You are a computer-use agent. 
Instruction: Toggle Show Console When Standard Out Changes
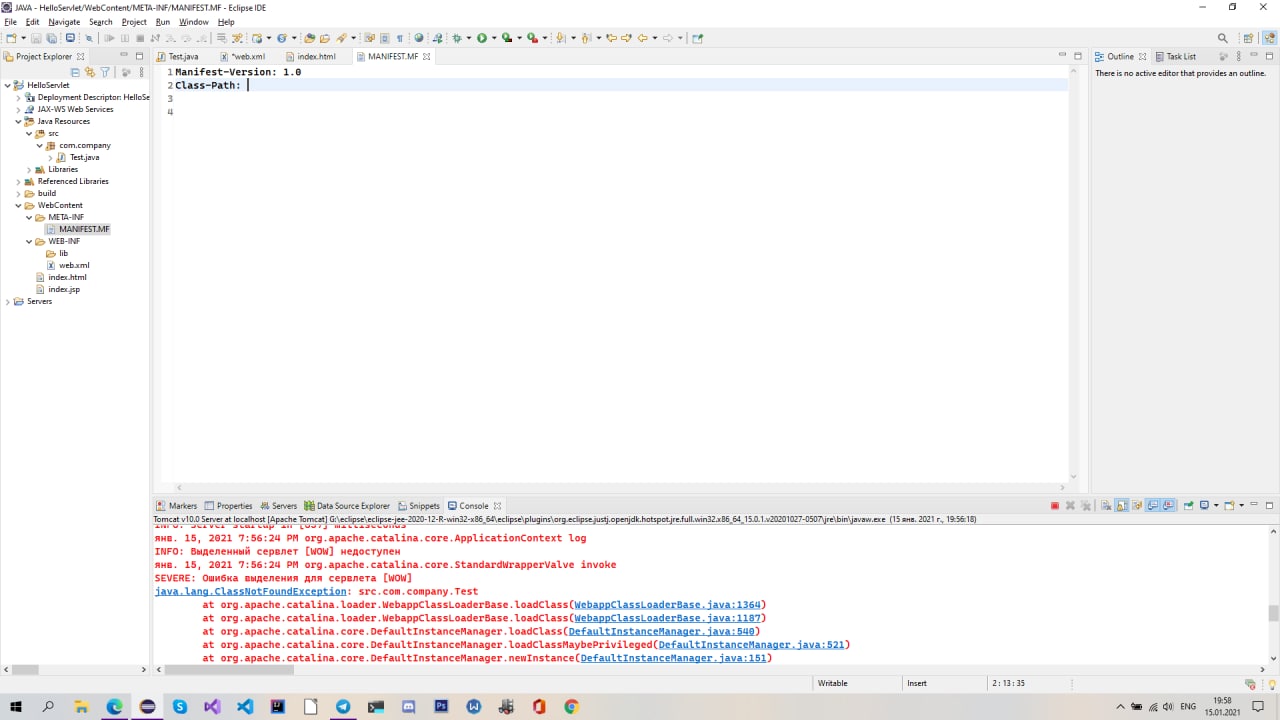pos(1153,506)
